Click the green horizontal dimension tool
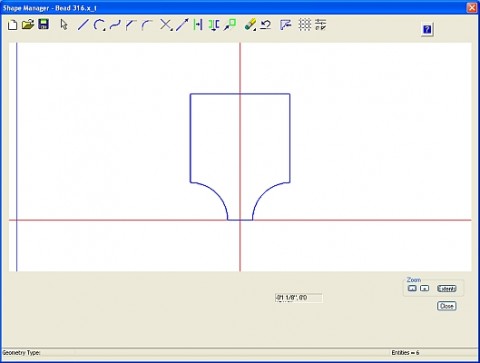This screenshot has width=480, height=363. click(x=198, y=25)
